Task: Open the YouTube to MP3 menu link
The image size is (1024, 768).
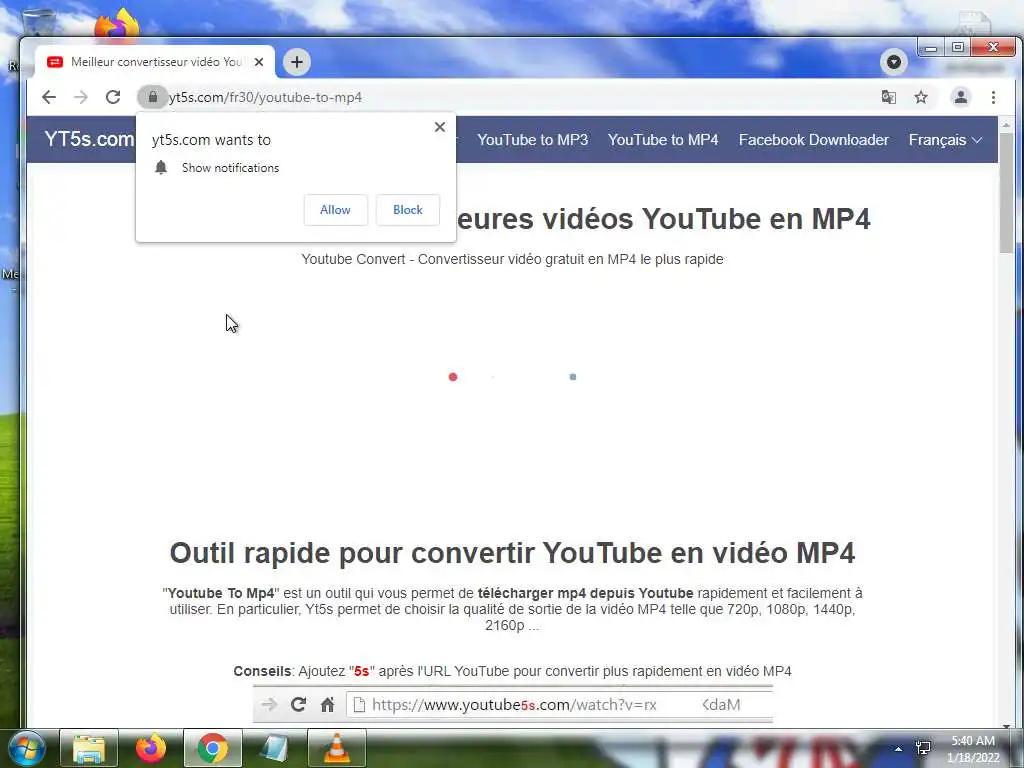Action: (533, 140)
